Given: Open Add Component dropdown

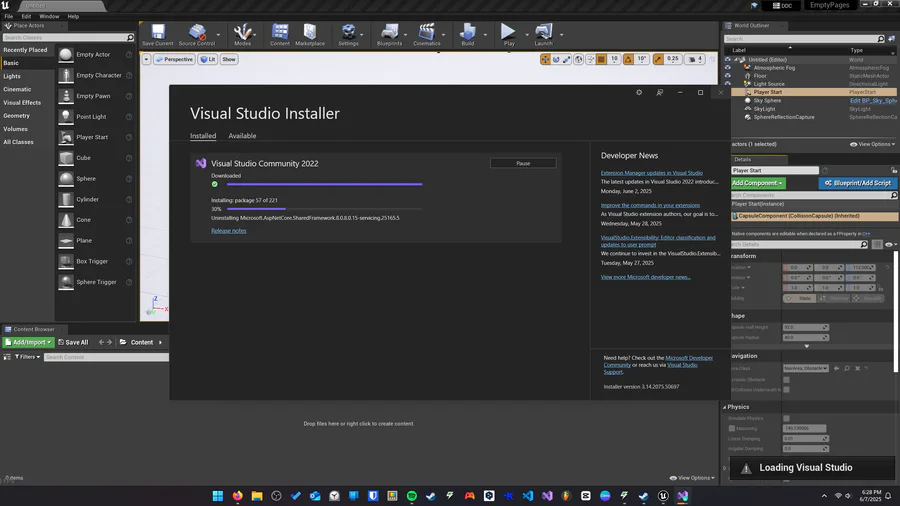Looking at the screenshot, I should pyautogui.click(x=758, y=183).
